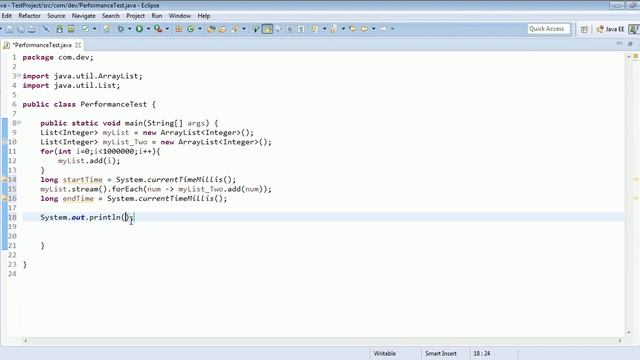The height and width of the screenshot is (360, 640).
Task: Open the New Java Class dropdown arrow
Action: tap(200, 29)
